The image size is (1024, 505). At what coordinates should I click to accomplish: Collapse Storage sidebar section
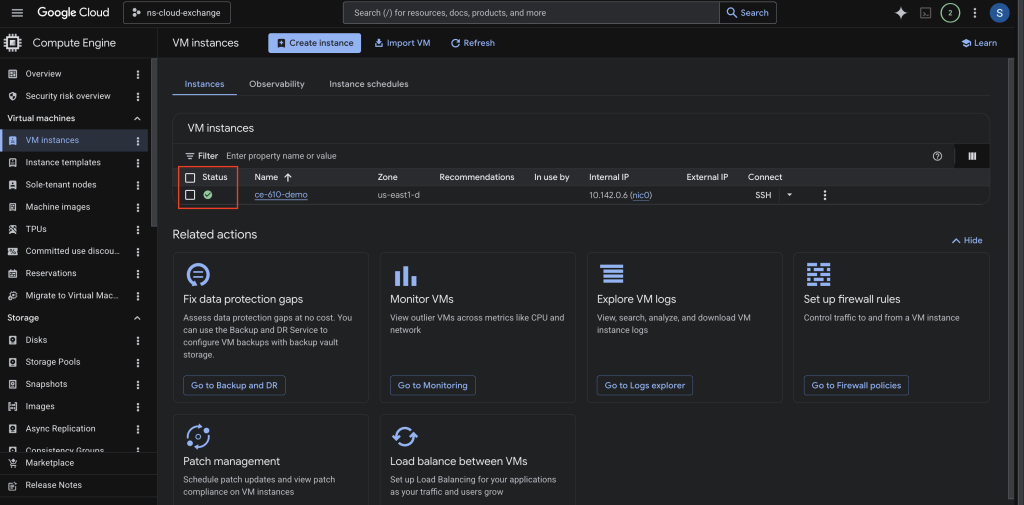(x=137, y=318)
